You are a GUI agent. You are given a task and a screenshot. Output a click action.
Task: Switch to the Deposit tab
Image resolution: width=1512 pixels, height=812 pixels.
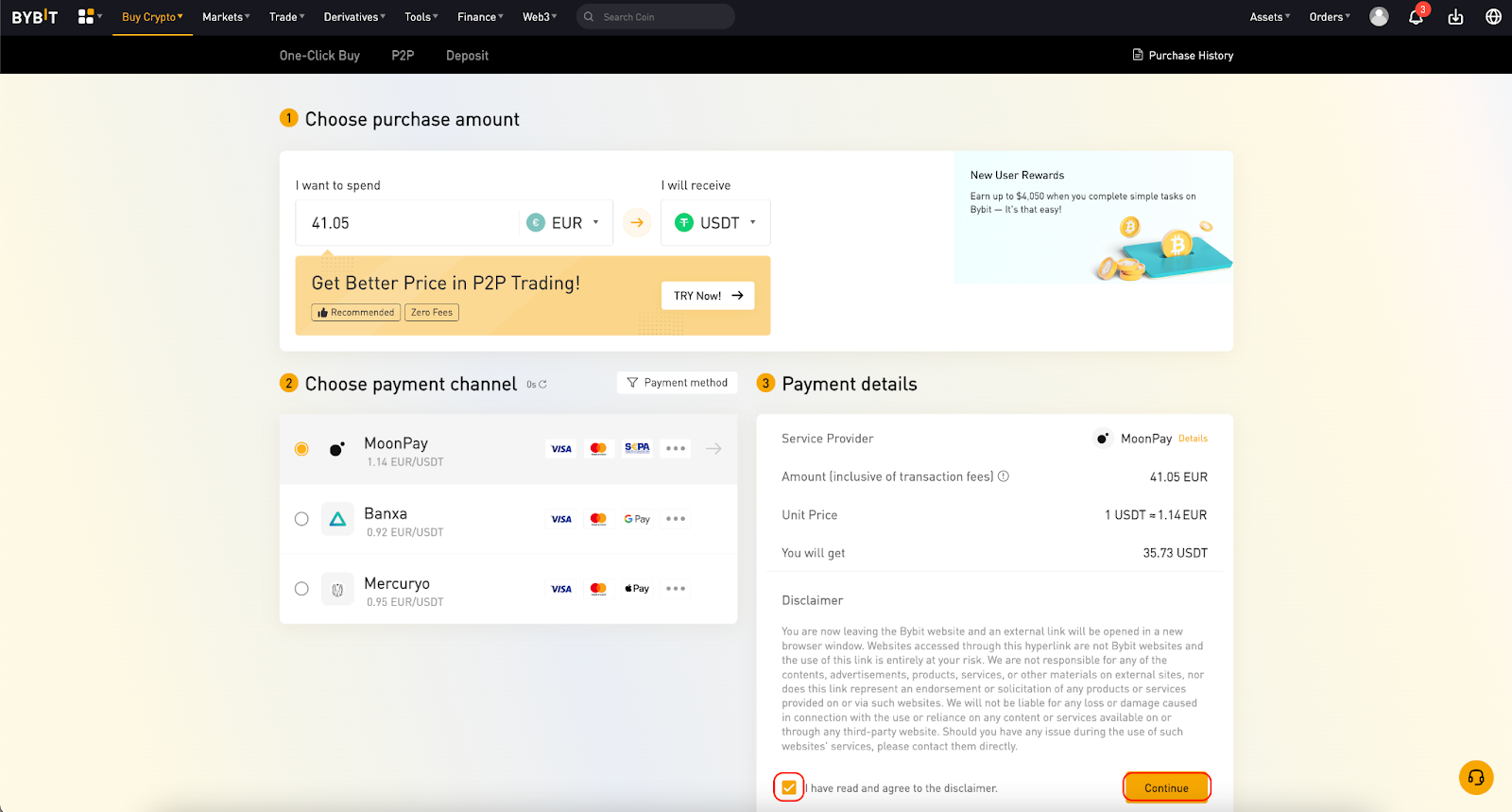[467, 56]
